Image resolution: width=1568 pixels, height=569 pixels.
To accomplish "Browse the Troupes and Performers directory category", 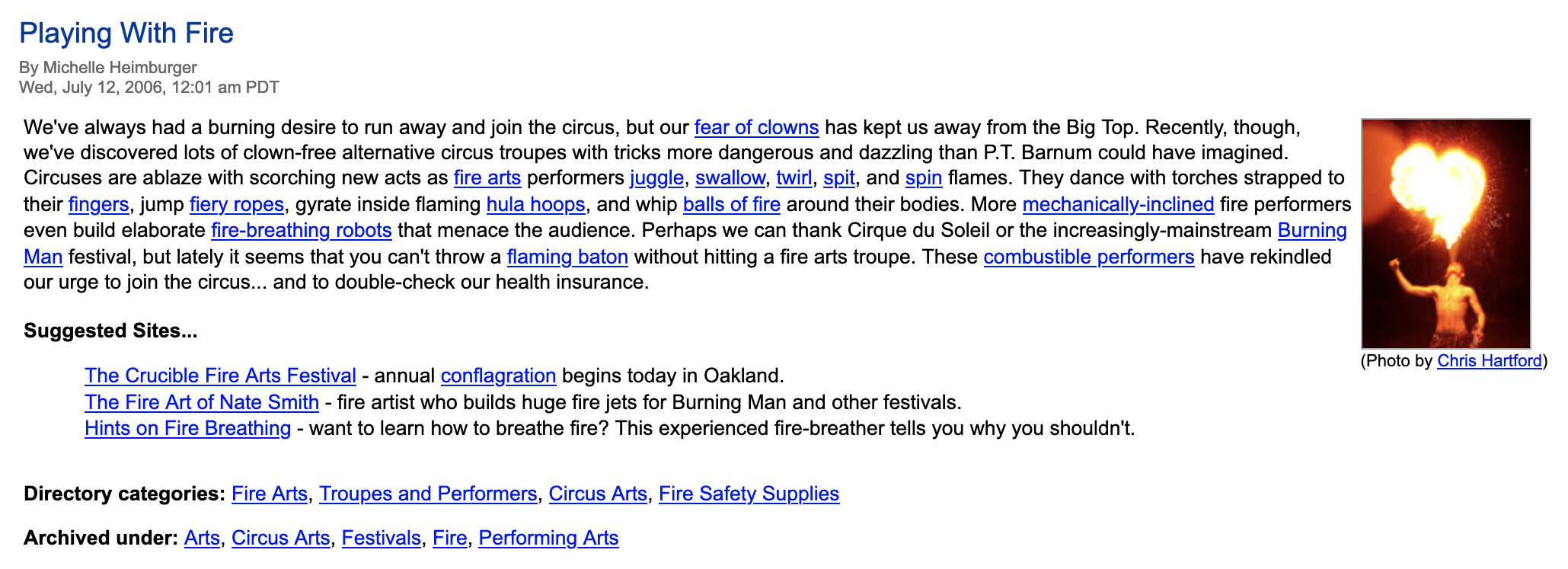I will click(427, 494).
